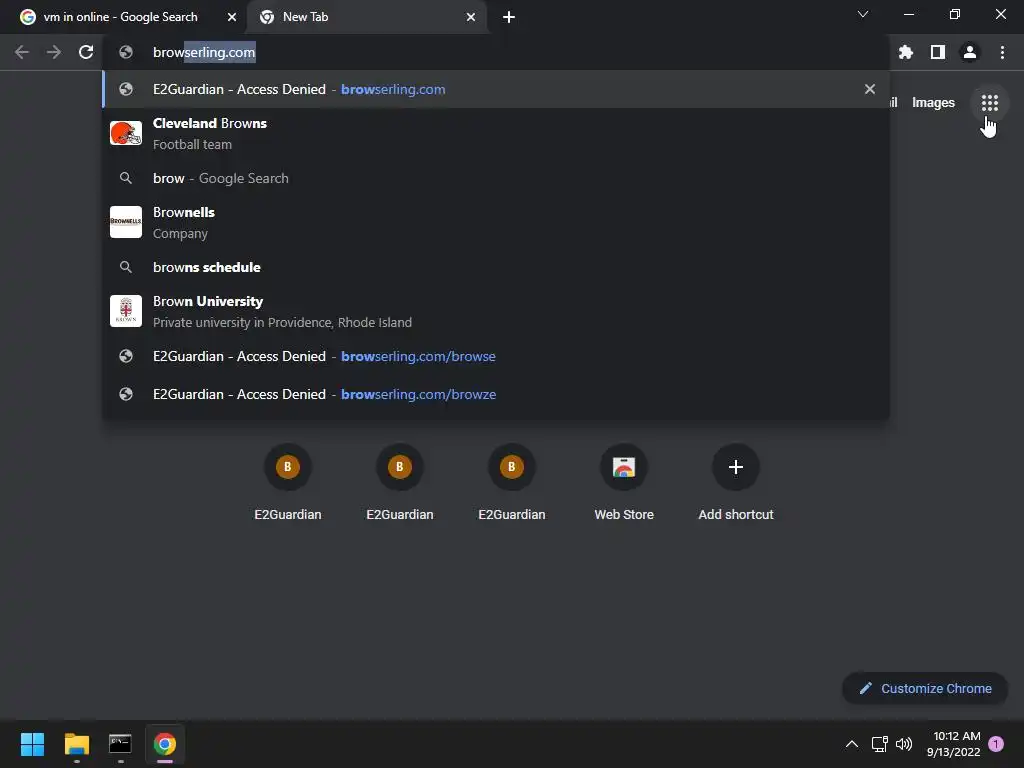Open the command prompt taskbar icon
This screenshot has width=1024, height=768.
click(120, 744)
